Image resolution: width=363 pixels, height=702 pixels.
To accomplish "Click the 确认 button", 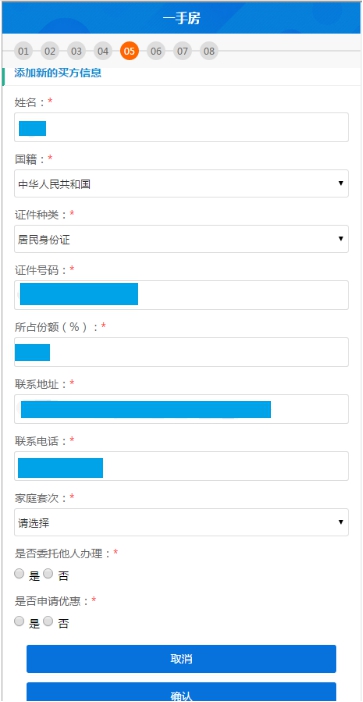I will coord(181,692).
